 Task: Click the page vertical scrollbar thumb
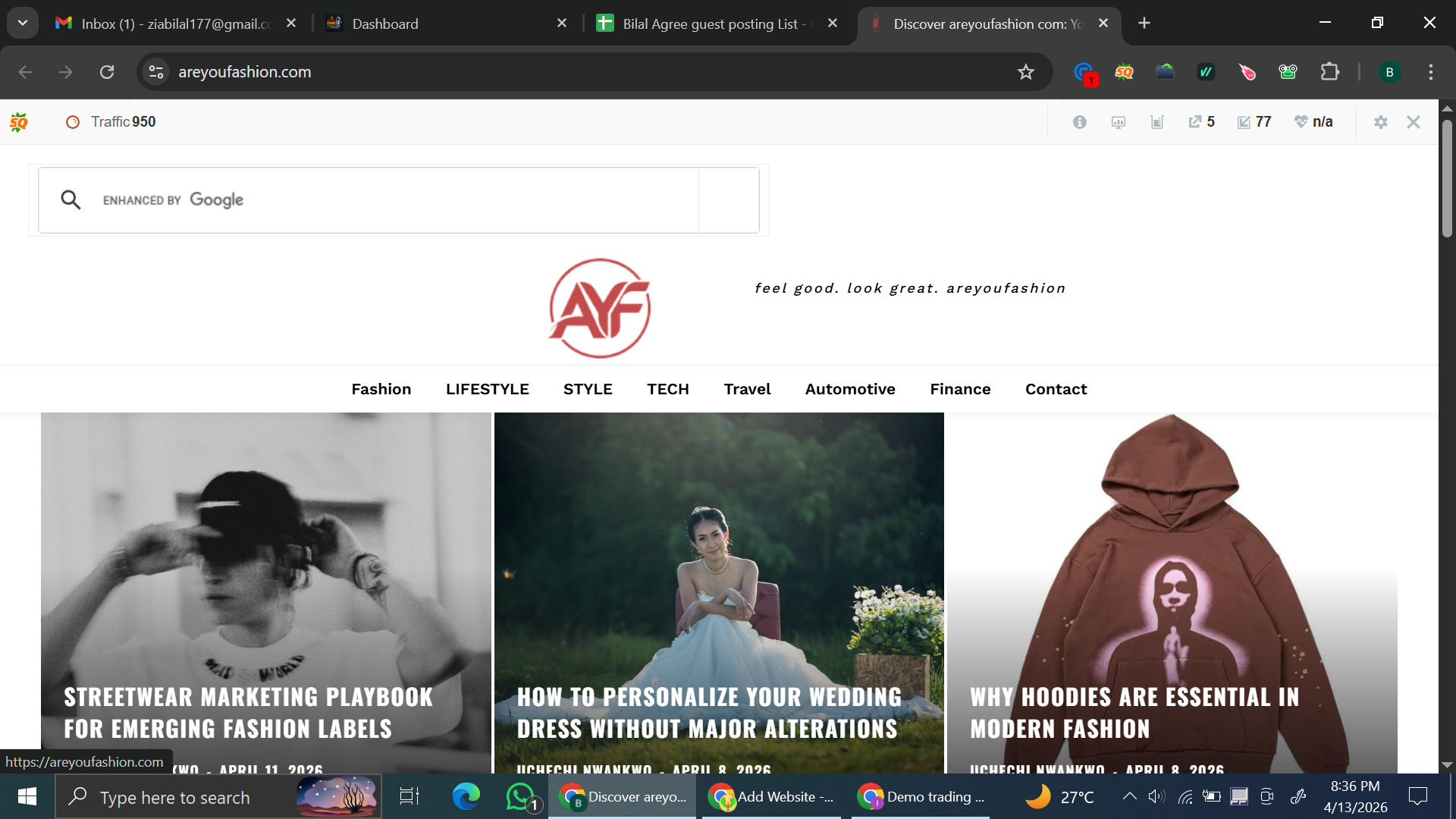point(1447,178)
